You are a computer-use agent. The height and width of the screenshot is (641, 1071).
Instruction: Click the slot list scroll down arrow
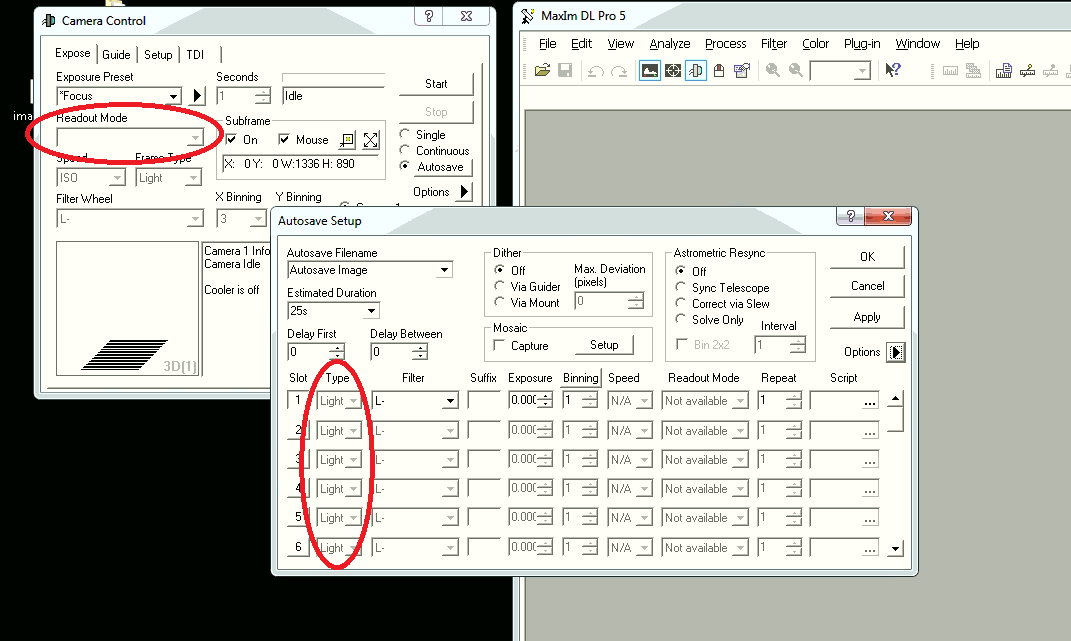coord(895,549)
